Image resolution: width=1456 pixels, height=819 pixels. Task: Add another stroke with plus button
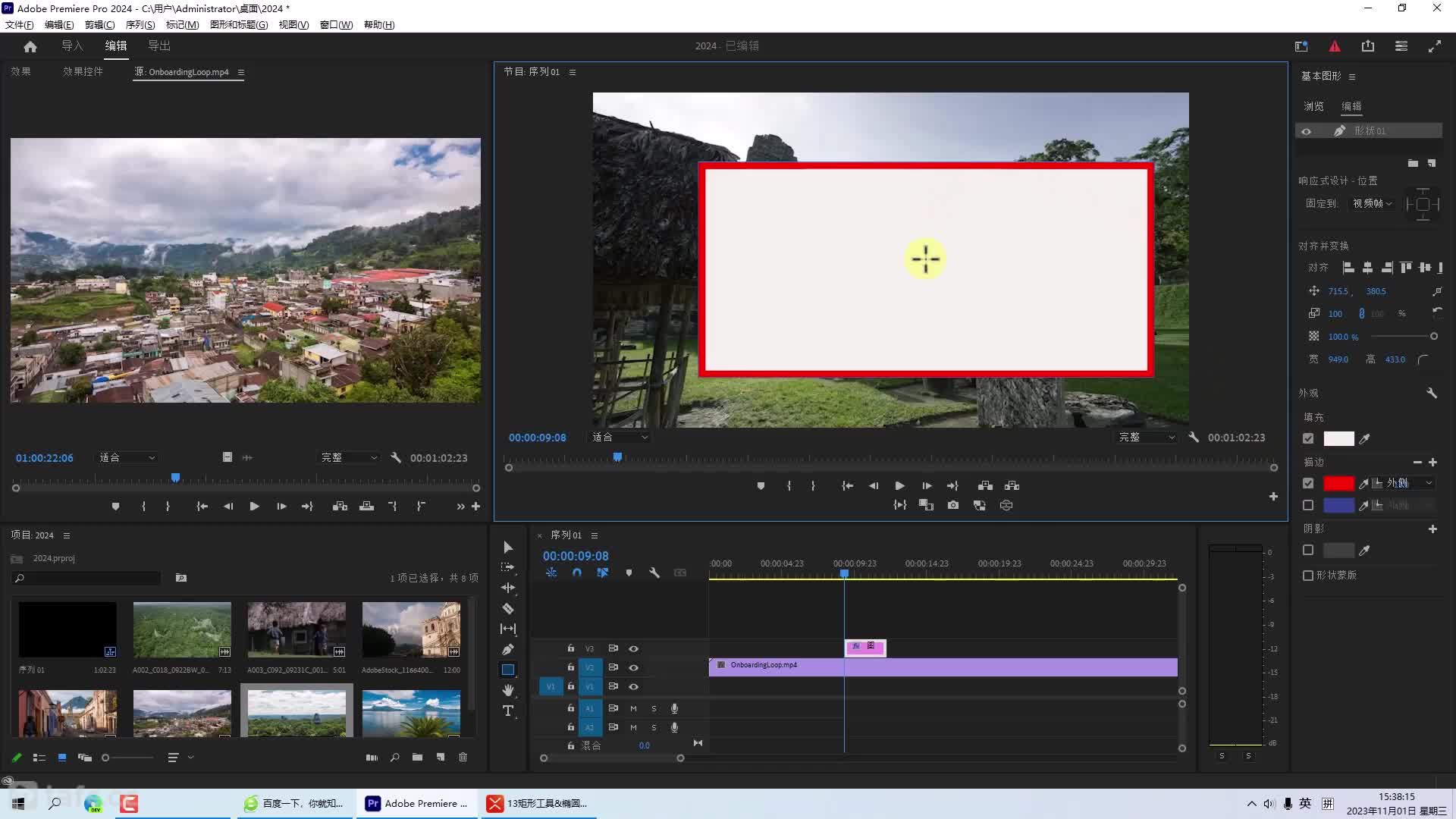[x=1433, y=463]
